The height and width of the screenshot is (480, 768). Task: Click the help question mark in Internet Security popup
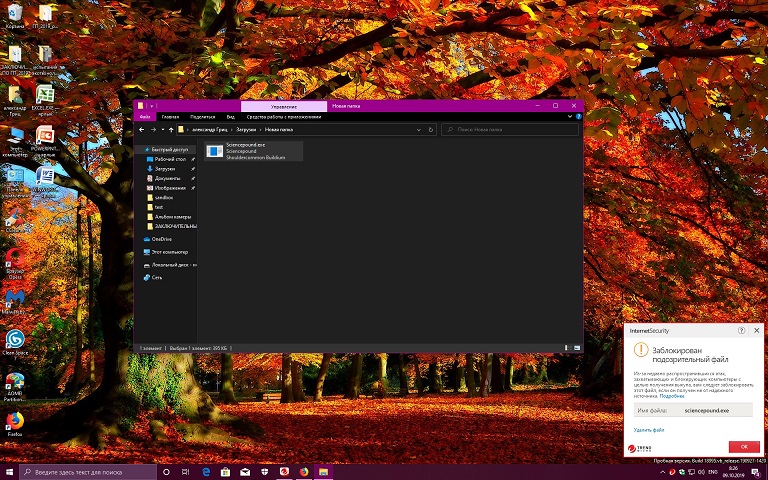click(x=741, y=330)
